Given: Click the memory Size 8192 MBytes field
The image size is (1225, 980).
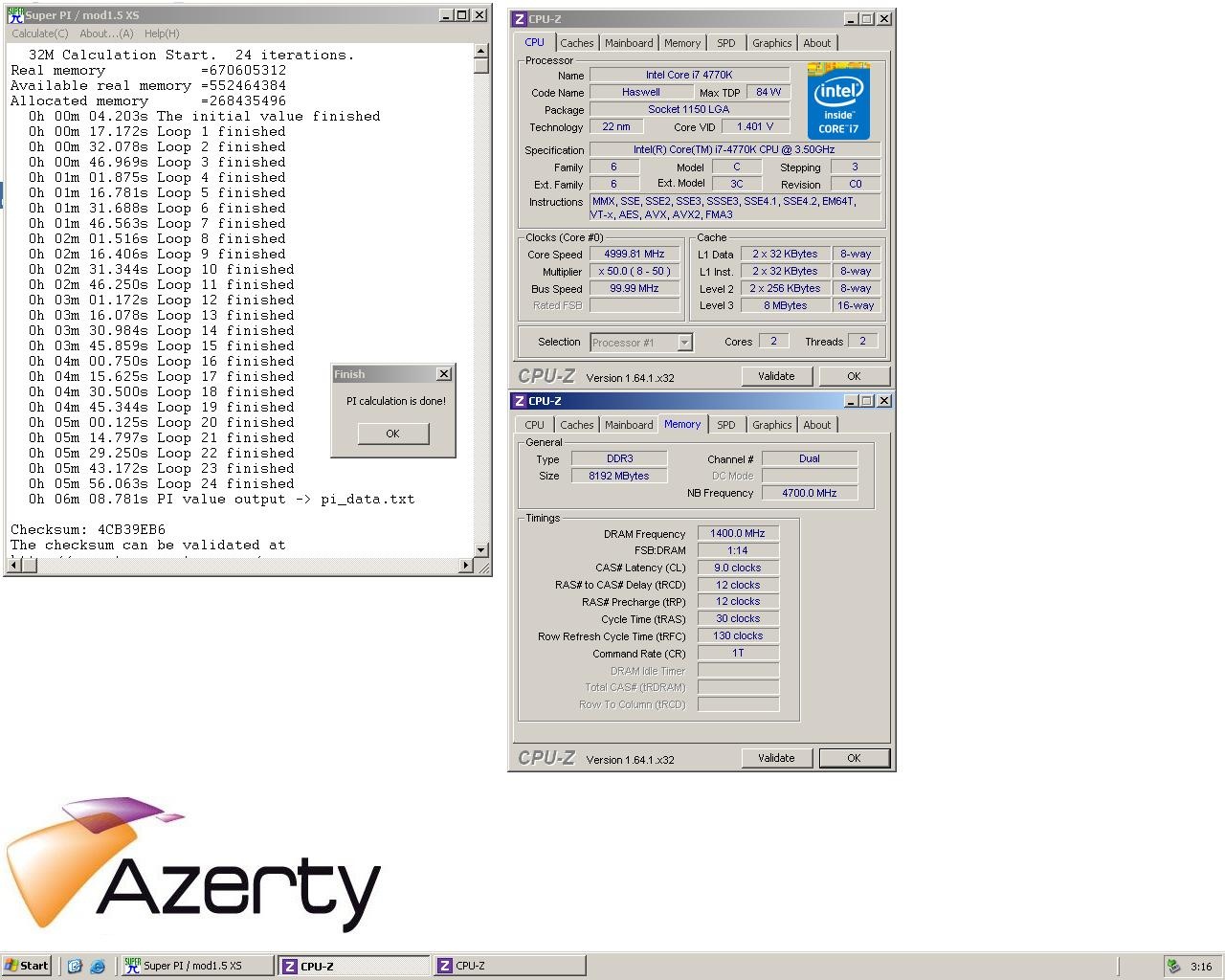Looking at the screenshot, I should click(619, 476).
